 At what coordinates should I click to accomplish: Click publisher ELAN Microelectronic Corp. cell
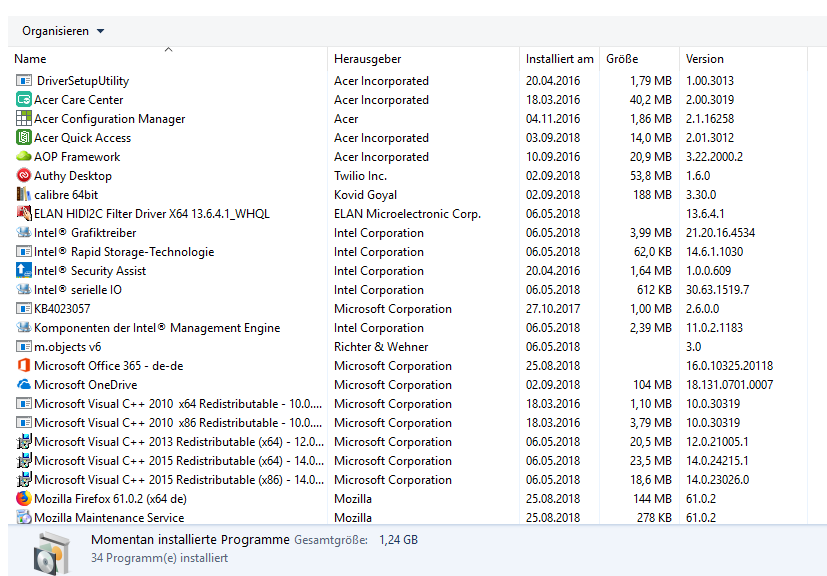click(x=407, y=214)
